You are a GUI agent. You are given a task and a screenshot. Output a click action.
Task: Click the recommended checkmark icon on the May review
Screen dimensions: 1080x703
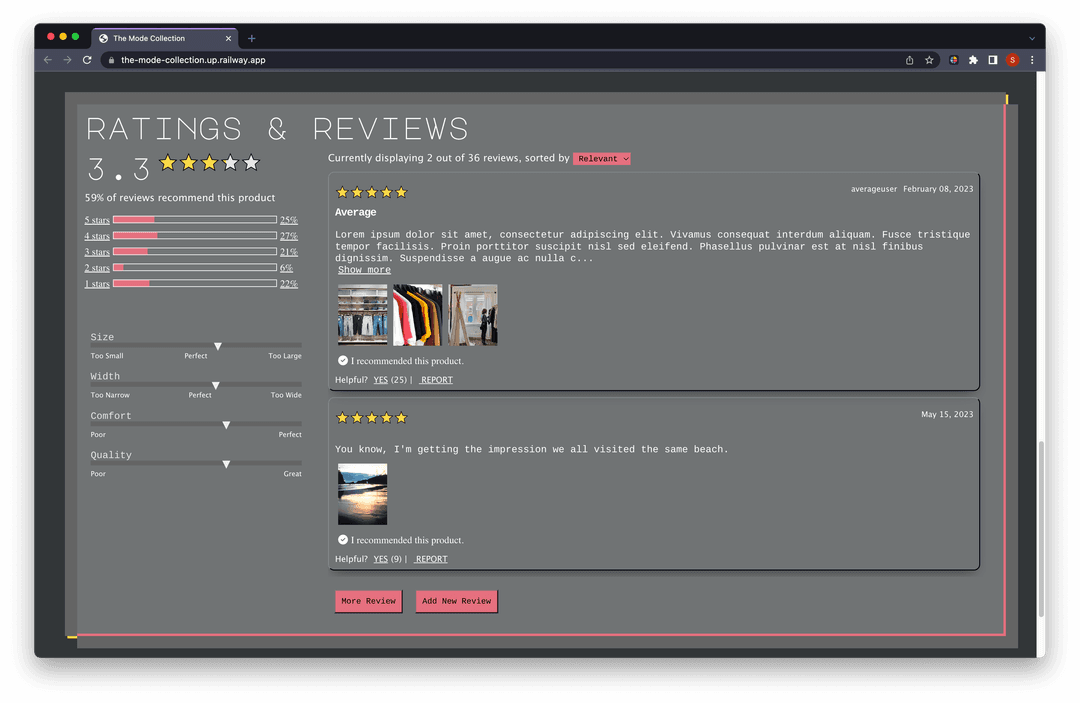pos(342,539)
